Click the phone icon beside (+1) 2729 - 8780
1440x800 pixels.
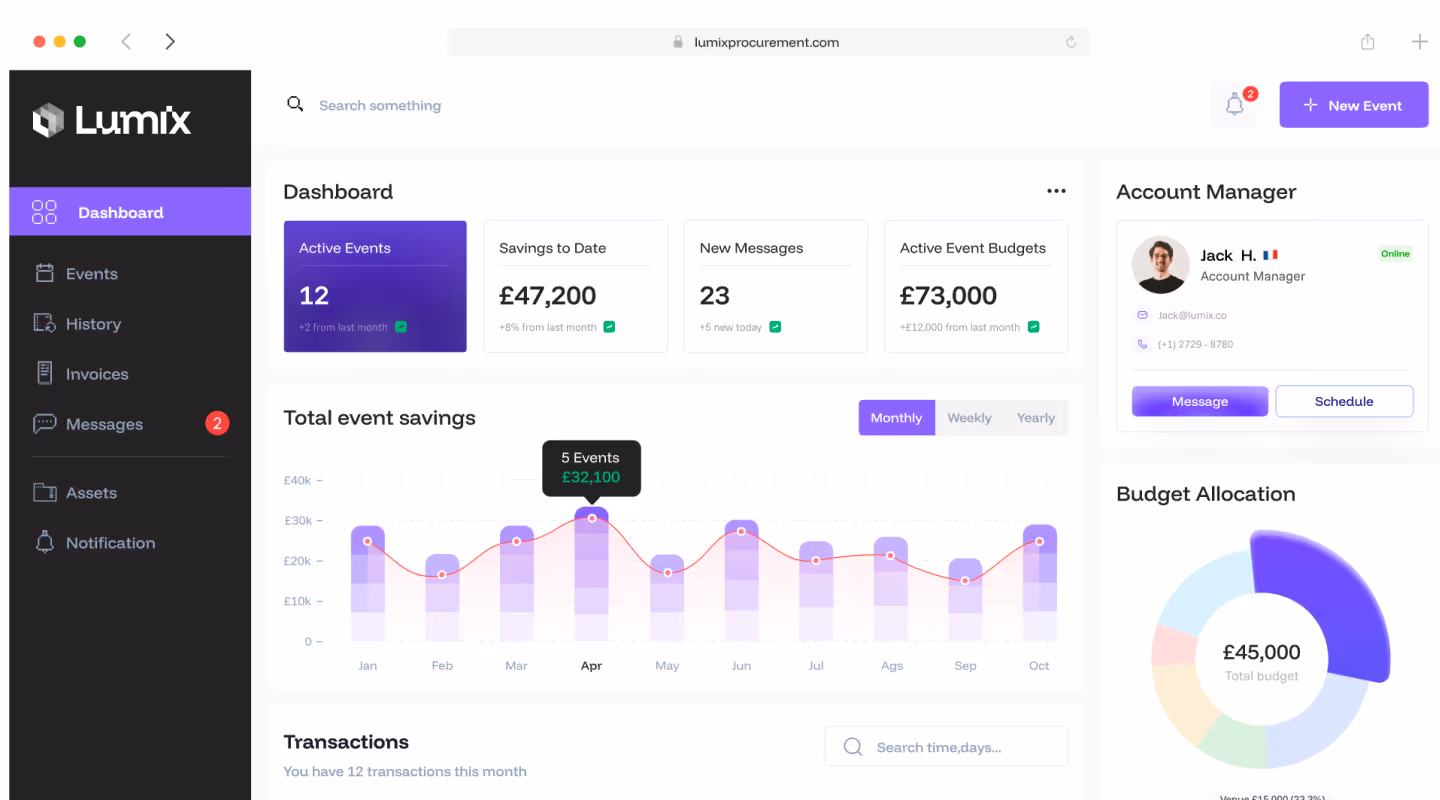pyautogui.click(x=1142, y=344)
